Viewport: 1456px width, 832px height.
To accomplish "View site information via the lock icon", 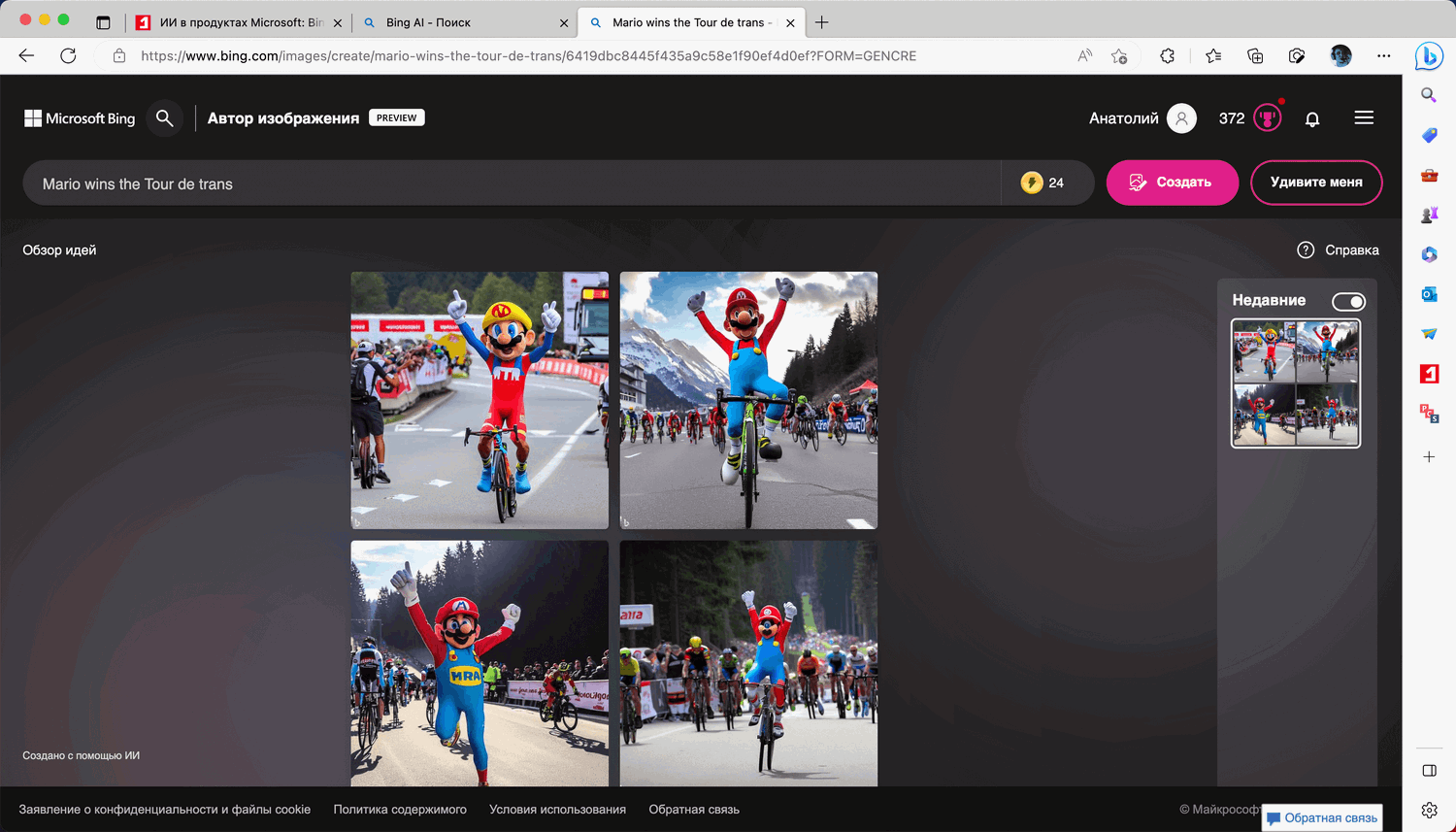I will tap(119, 55).
